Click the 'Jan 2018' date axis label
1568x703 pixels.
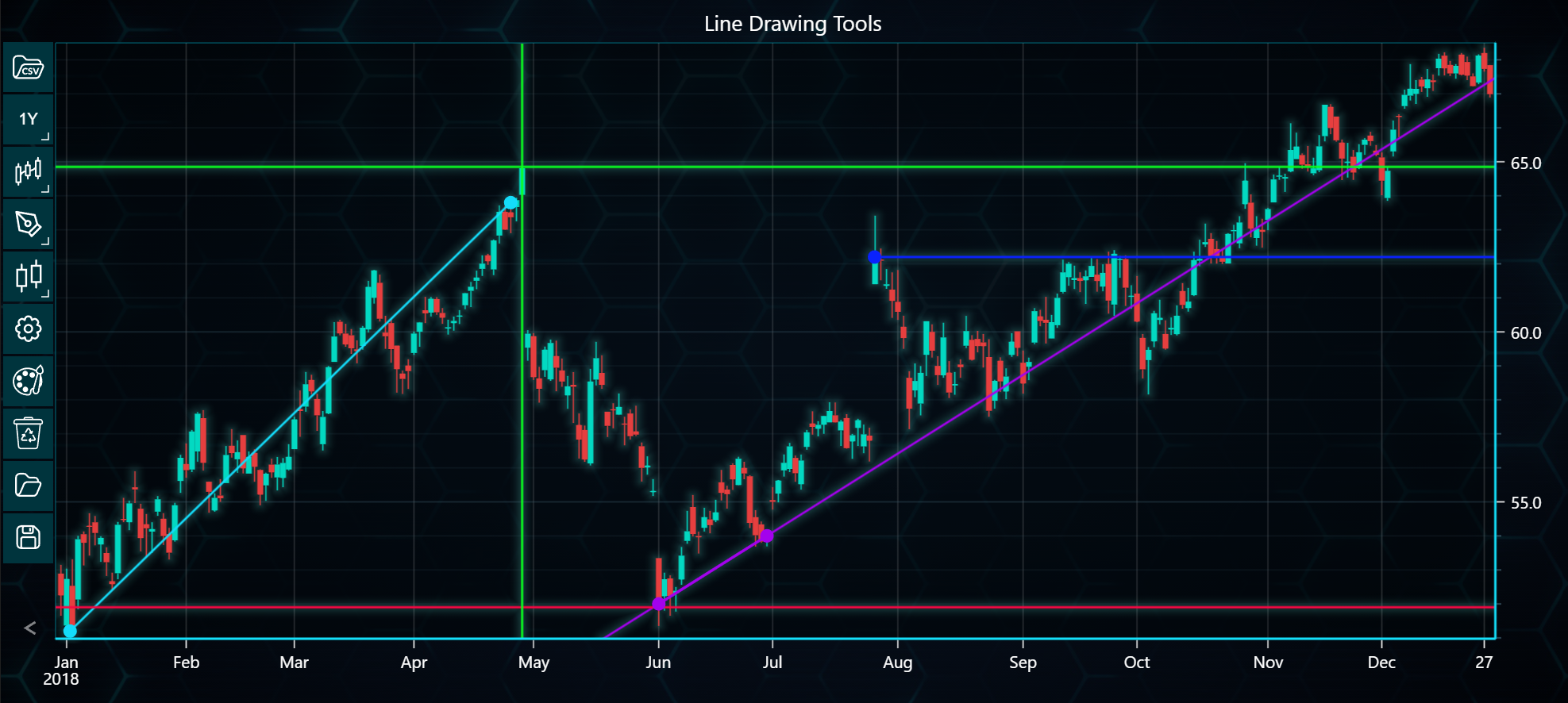pyautogui.click(x=61, y=670)
